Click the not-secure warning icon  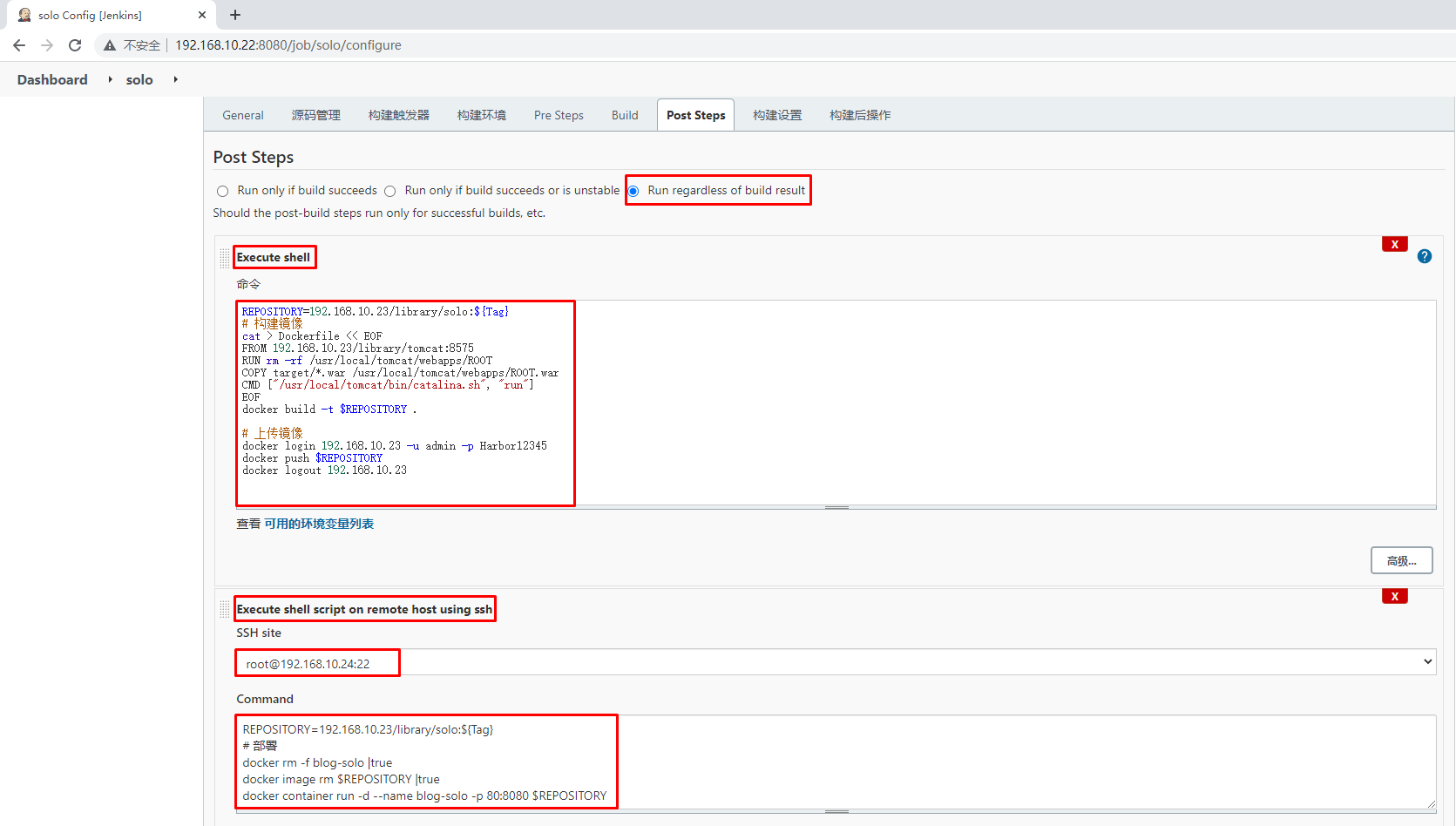pyautogui.click(x=110, y=45)
